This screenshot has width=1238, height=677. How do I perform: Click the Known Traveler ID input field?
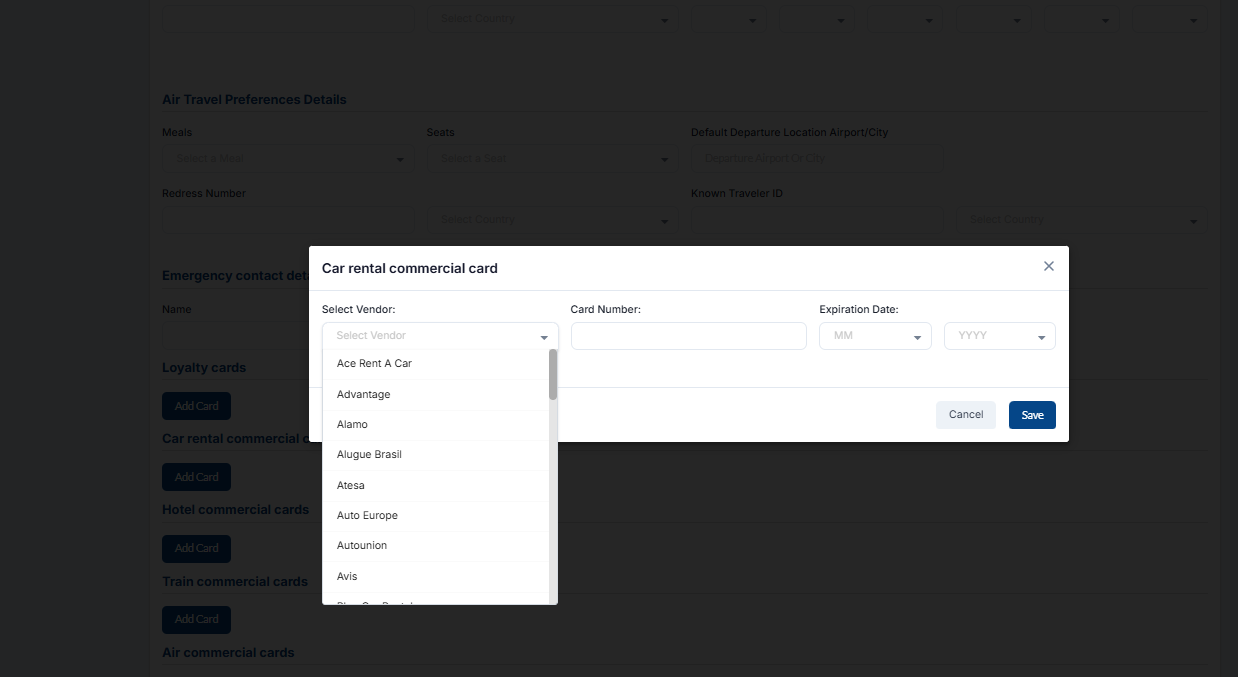pyautogui.click(x=816, y=219)
